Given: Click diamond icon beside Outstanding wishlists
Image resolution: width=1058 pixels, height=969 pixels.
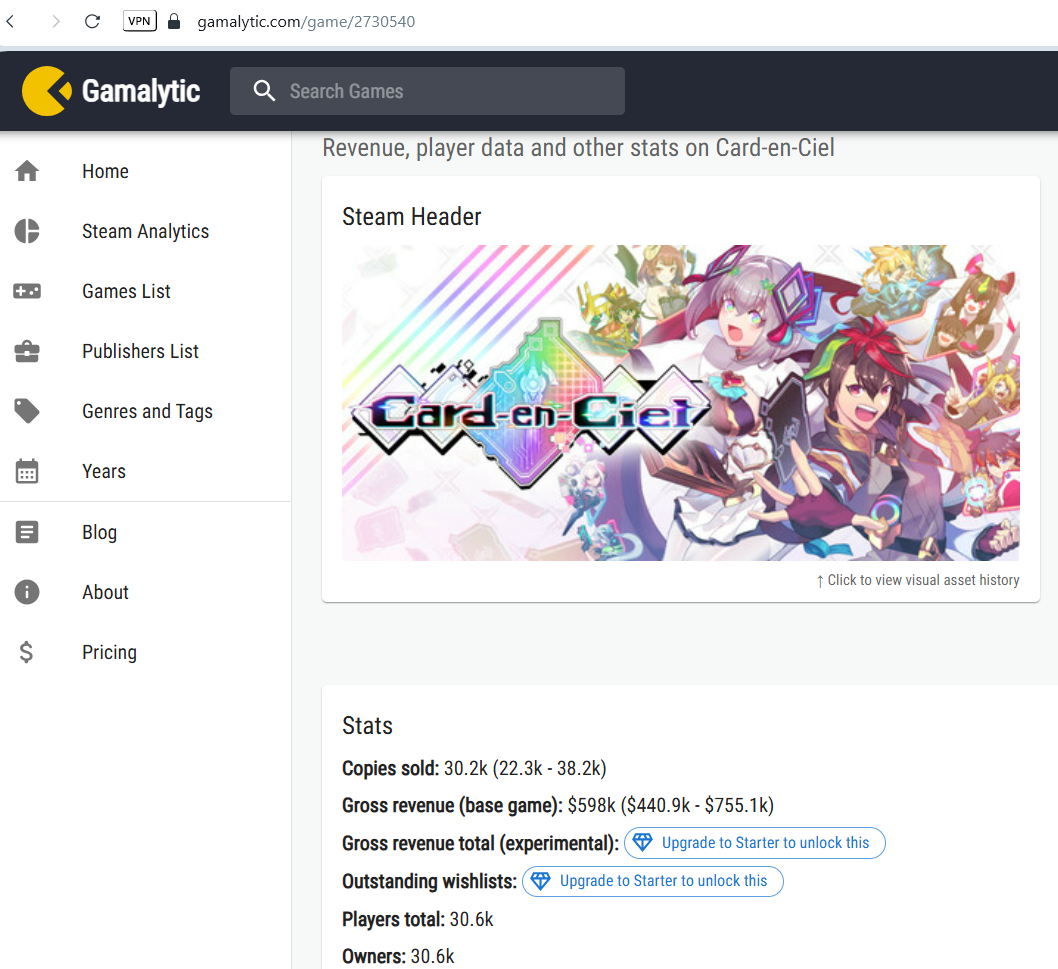Looking at the screenshot, I should (540, 881).
